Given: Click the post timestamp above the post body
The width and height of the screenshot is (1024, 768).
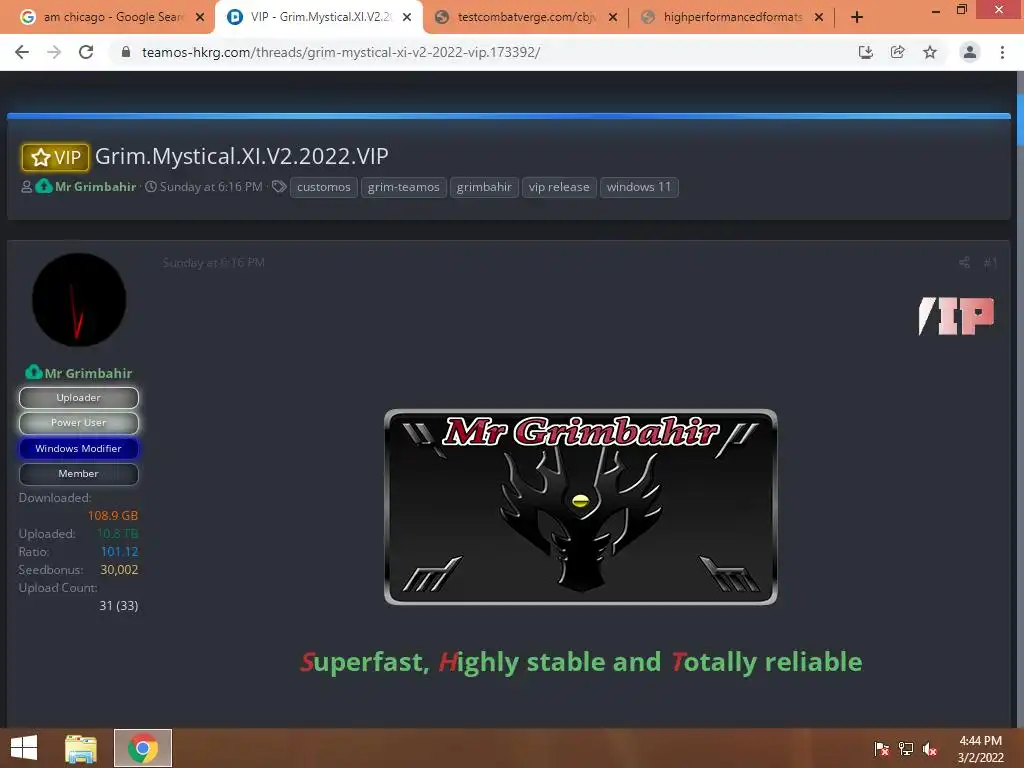Looking at the screenshot, I should pyautogui.click(x=214, y=263).
